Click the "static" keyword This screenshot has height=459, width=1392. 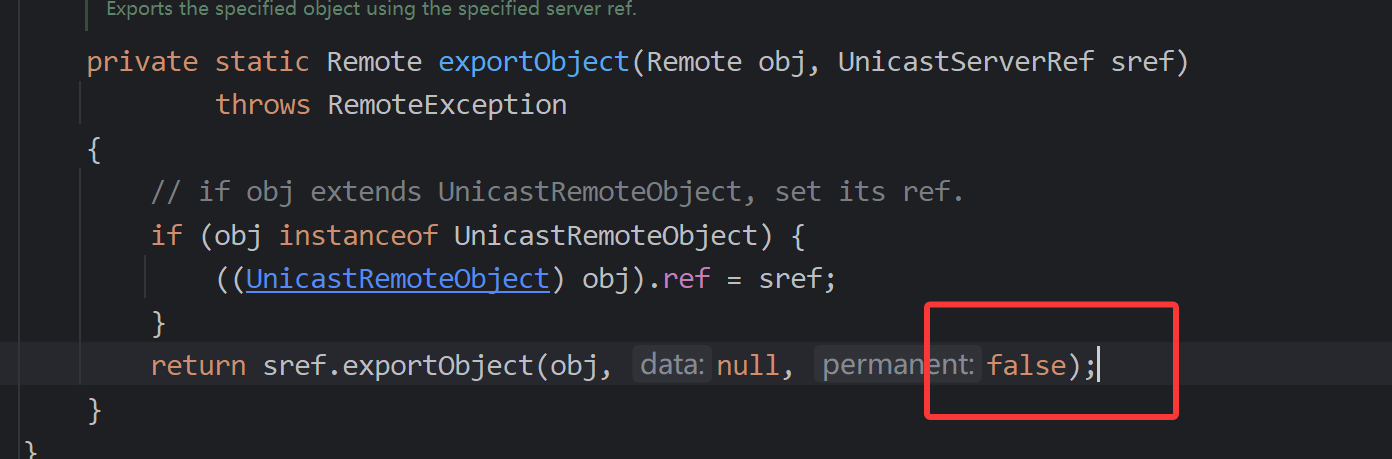point(262,62)
